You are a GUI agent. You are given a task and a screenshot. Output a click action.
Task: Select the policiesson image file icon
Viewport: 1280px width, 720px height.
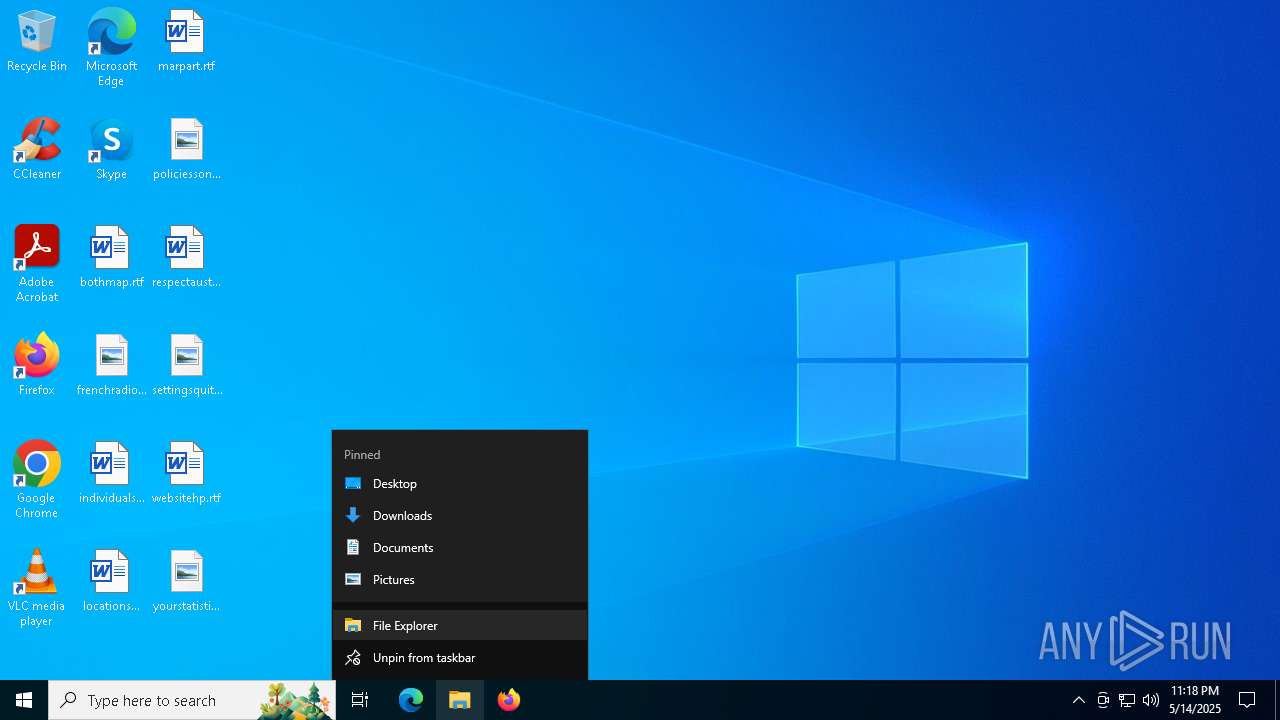(x=186, y=150)
